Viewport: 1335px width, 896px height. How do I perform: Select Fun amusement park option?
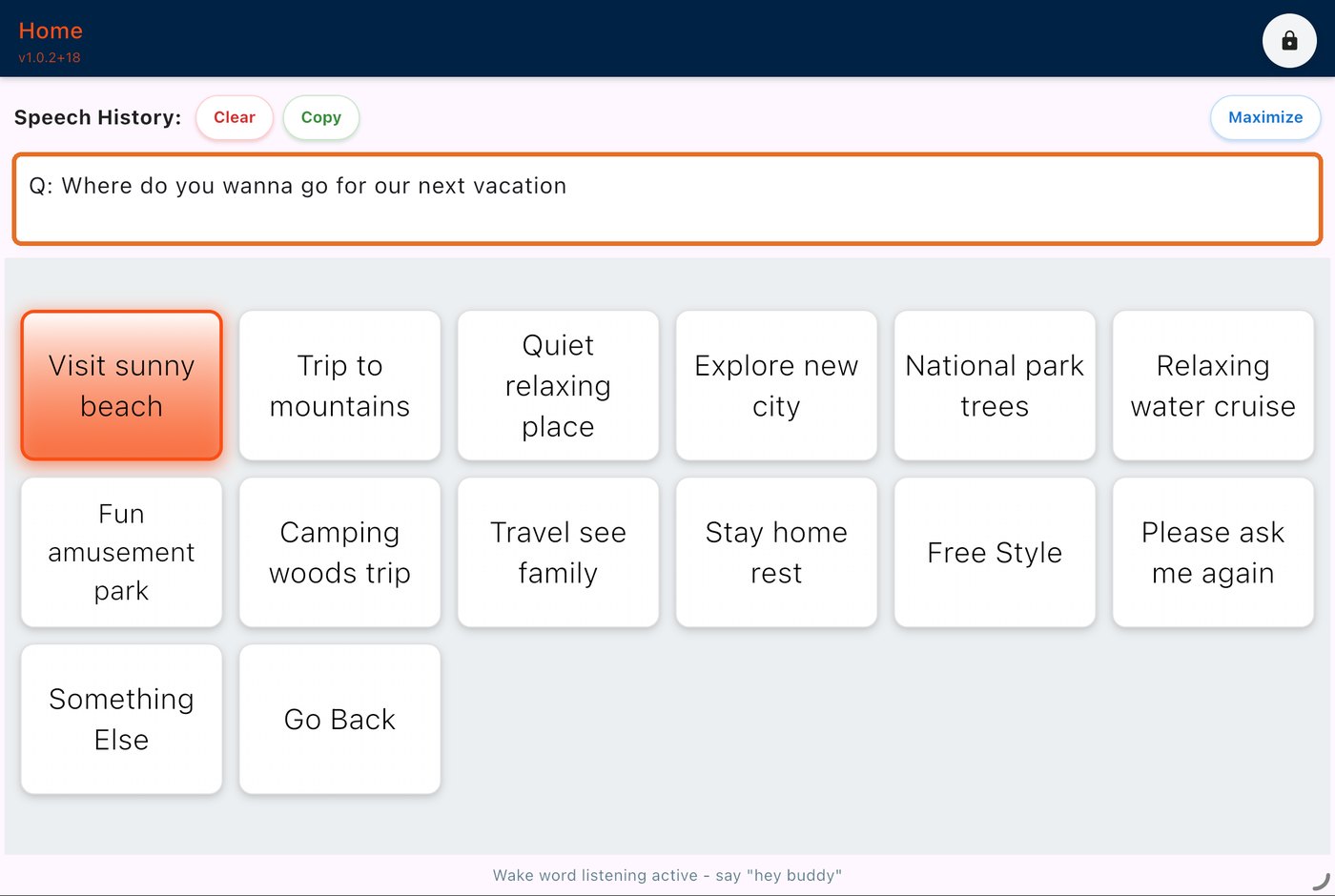pyautogui.click(x=122, y=552)
